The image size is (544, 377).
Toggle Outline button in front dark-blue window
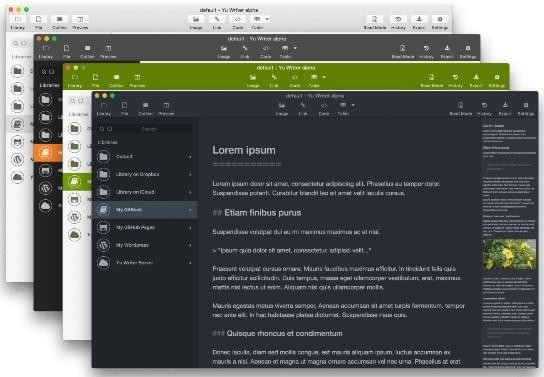pos(145,105)
